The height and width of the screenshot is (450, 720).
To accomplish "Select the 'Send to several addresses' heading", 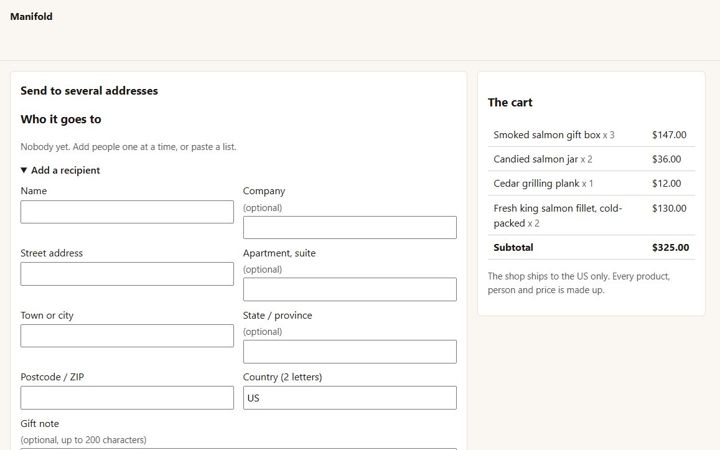I will tap(89, 91).
